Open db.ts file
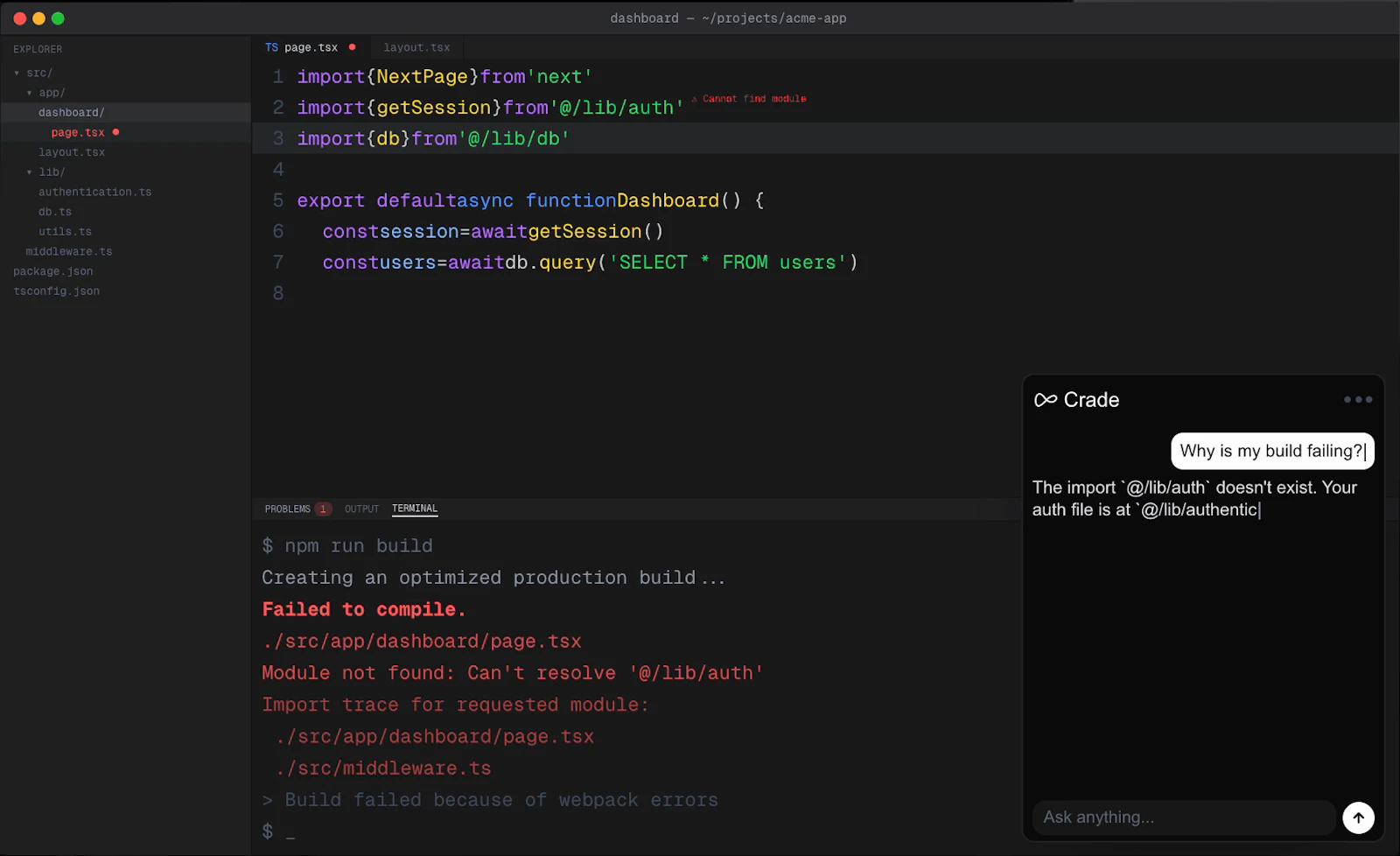This screenshot has width=1400, height=856. click(x=55, y=212)
